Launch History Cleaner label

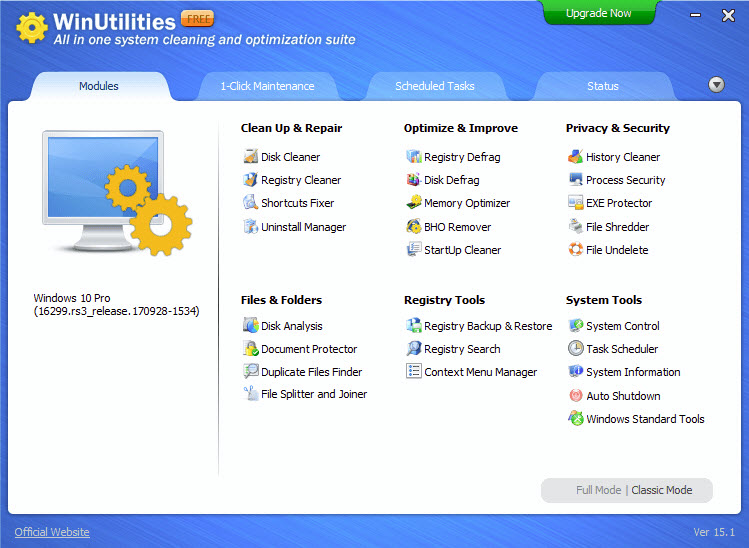click(623, 157)
